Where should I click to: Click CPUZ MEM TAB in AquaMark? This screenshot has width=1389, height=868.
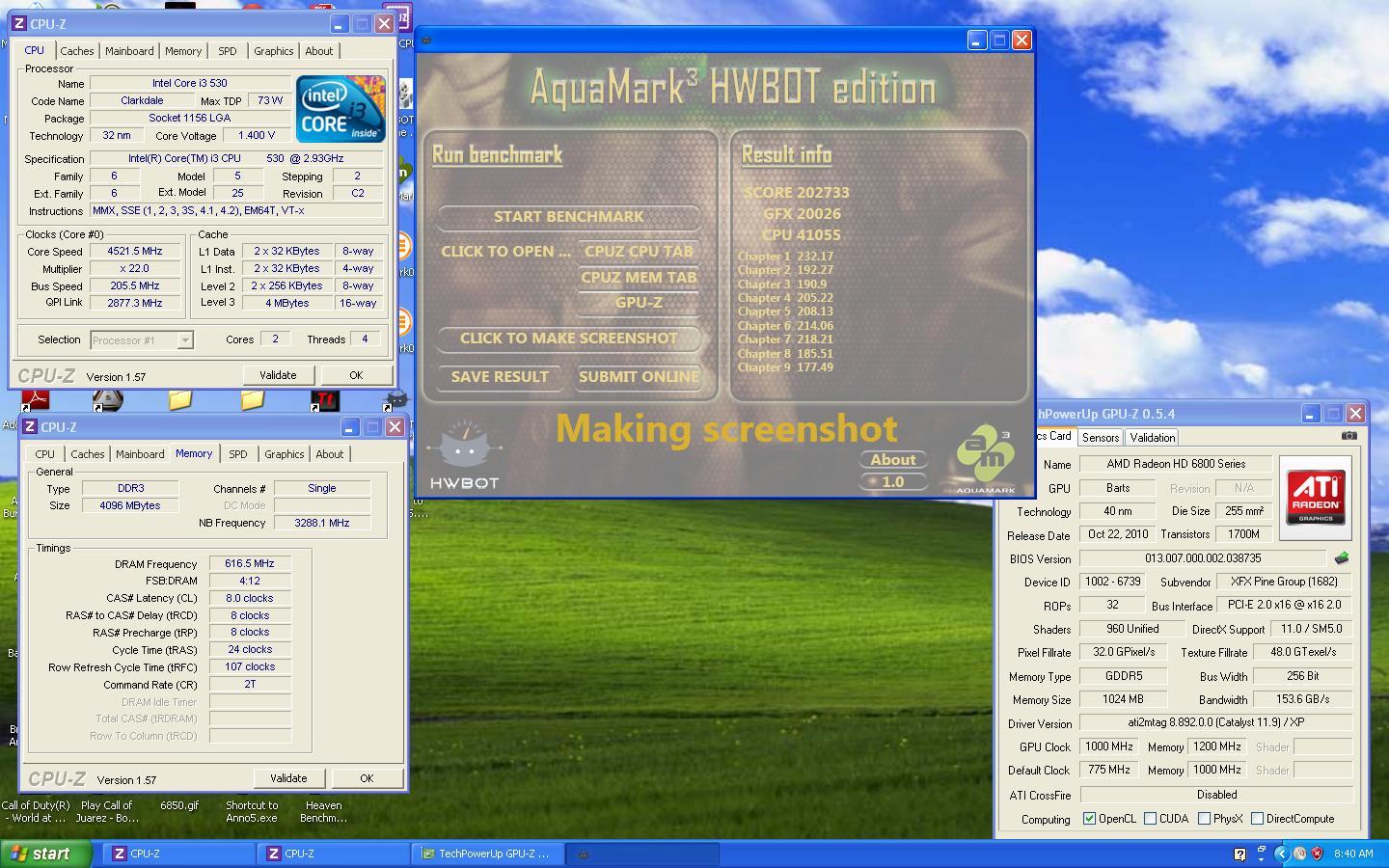pos(639,278)
